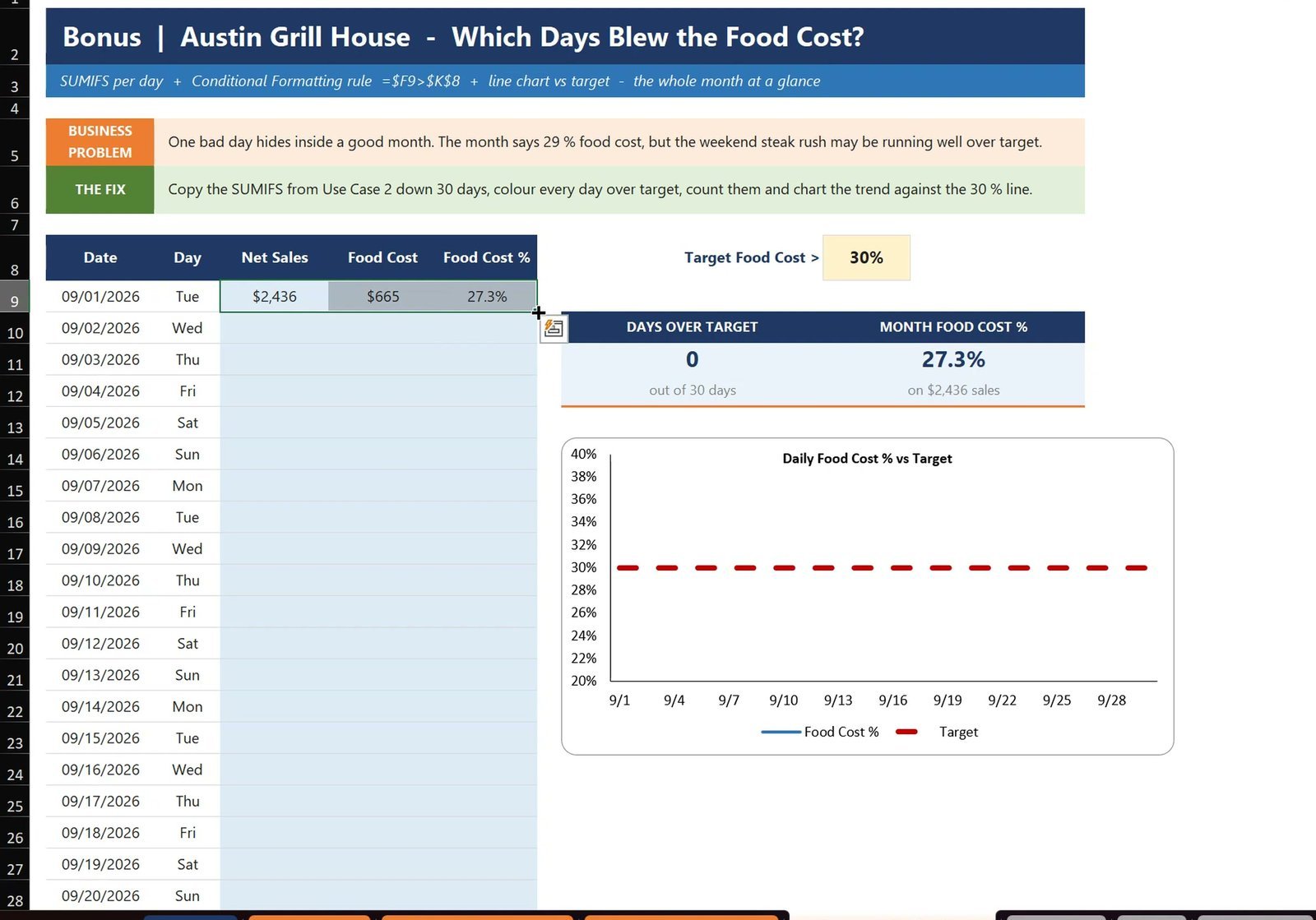Select the Target Food Cost 30% cell

point(866,257)
